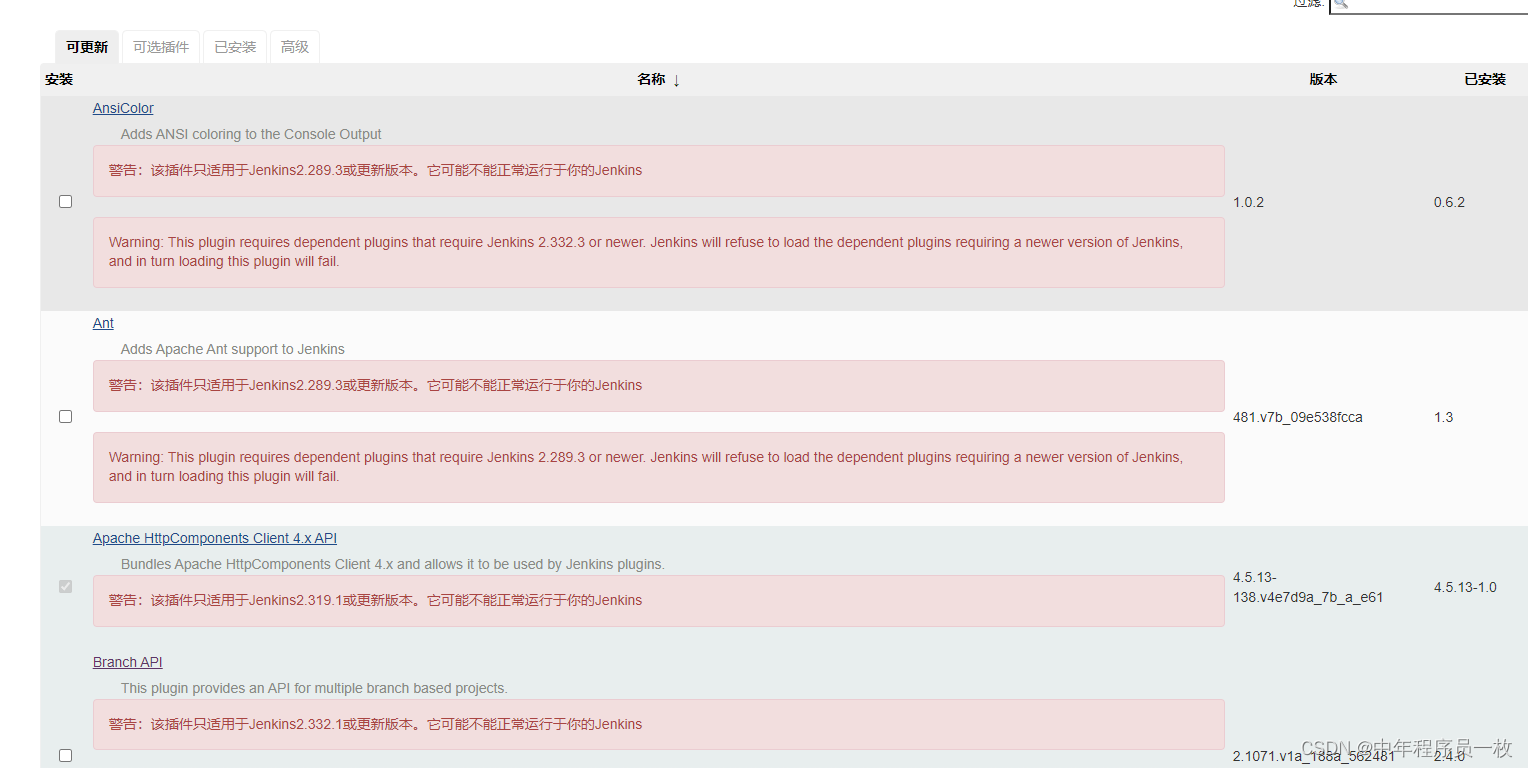
Task: Tick the Branch API install checkbox
Action: click(x=66, y=755)
